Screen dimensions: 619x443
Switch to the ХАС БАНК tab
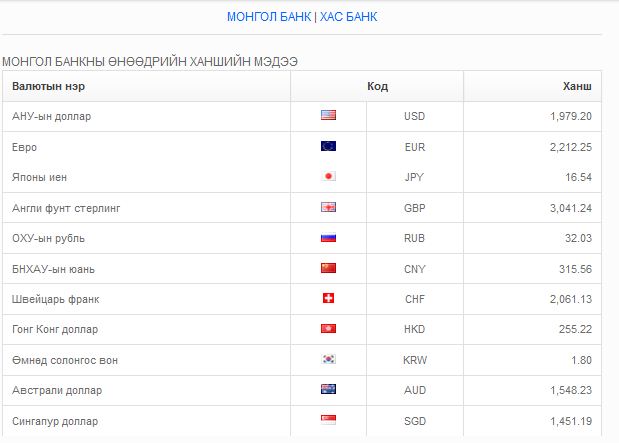[x=349, y=17]
